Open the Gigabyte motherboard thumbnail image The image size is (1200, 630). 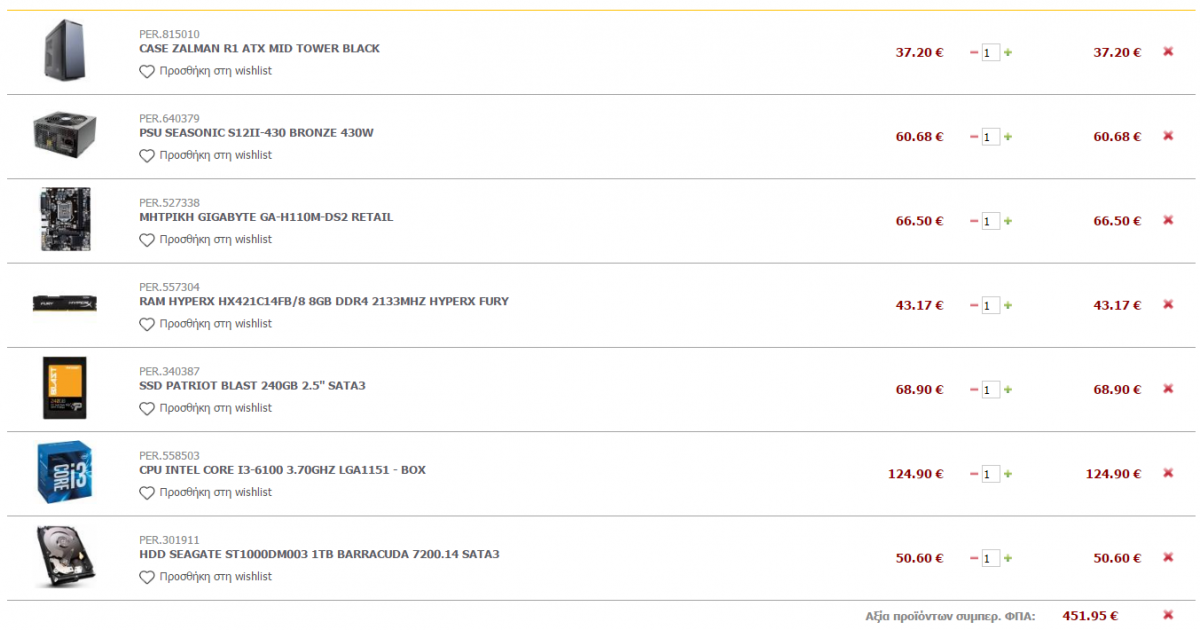pos(65,219)
